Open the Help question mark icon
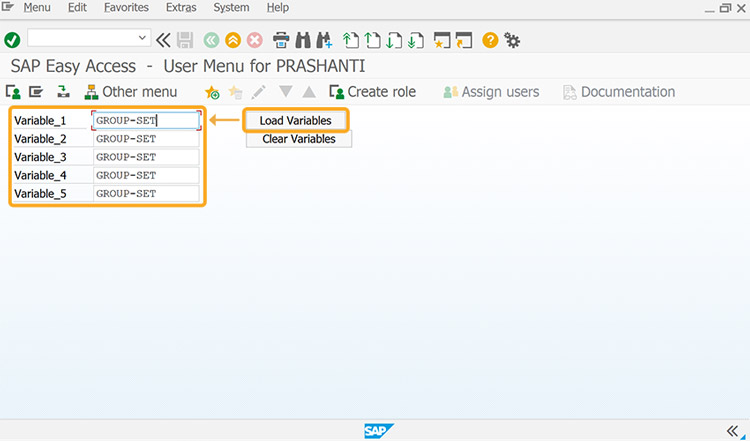The width and height of the screenshot is (750, 441). pos(490,40)
